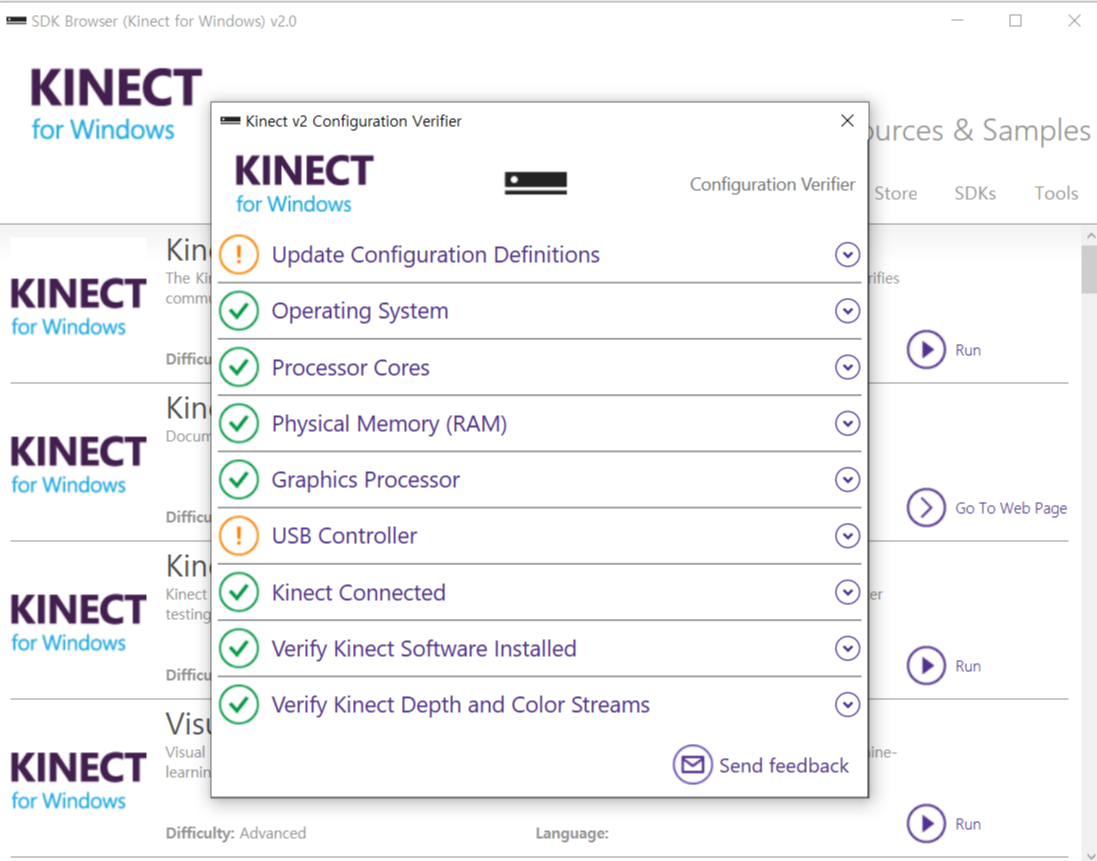The width and height of the screenshot is (1097, 861).
Task: Expand the Verify Kinect Depth and Color Streams chevron
Action: point(847,705)
